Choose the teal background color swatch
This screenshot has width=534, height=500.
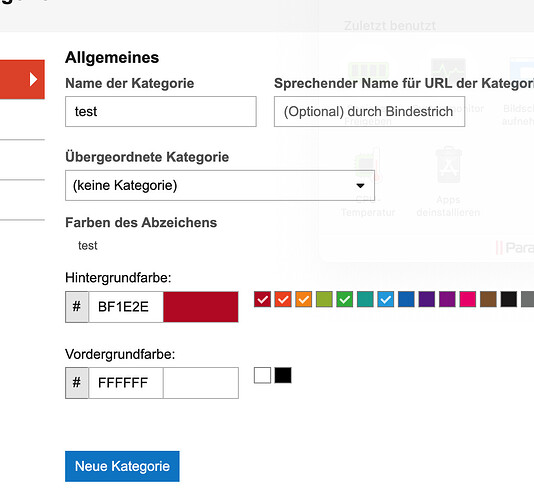tap(365, 299)
